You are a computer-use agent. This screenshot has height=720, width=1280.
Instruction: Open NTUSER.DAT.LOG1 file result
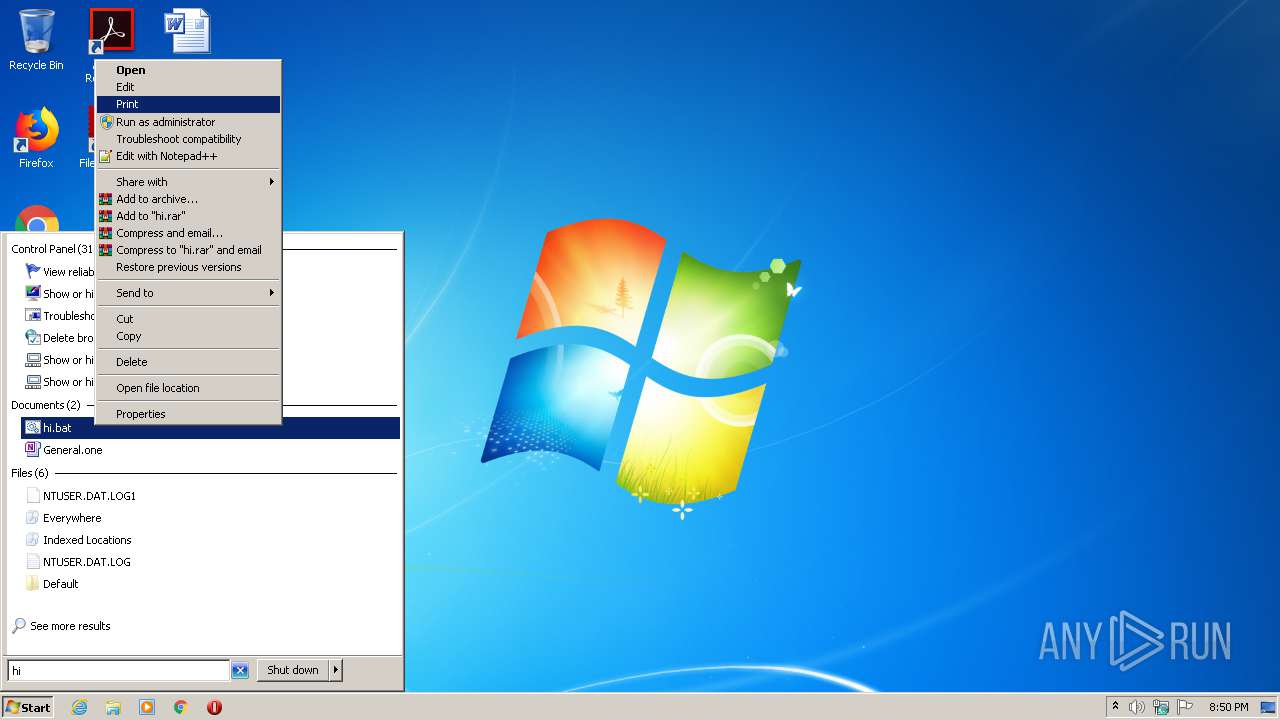pos(210,496)
